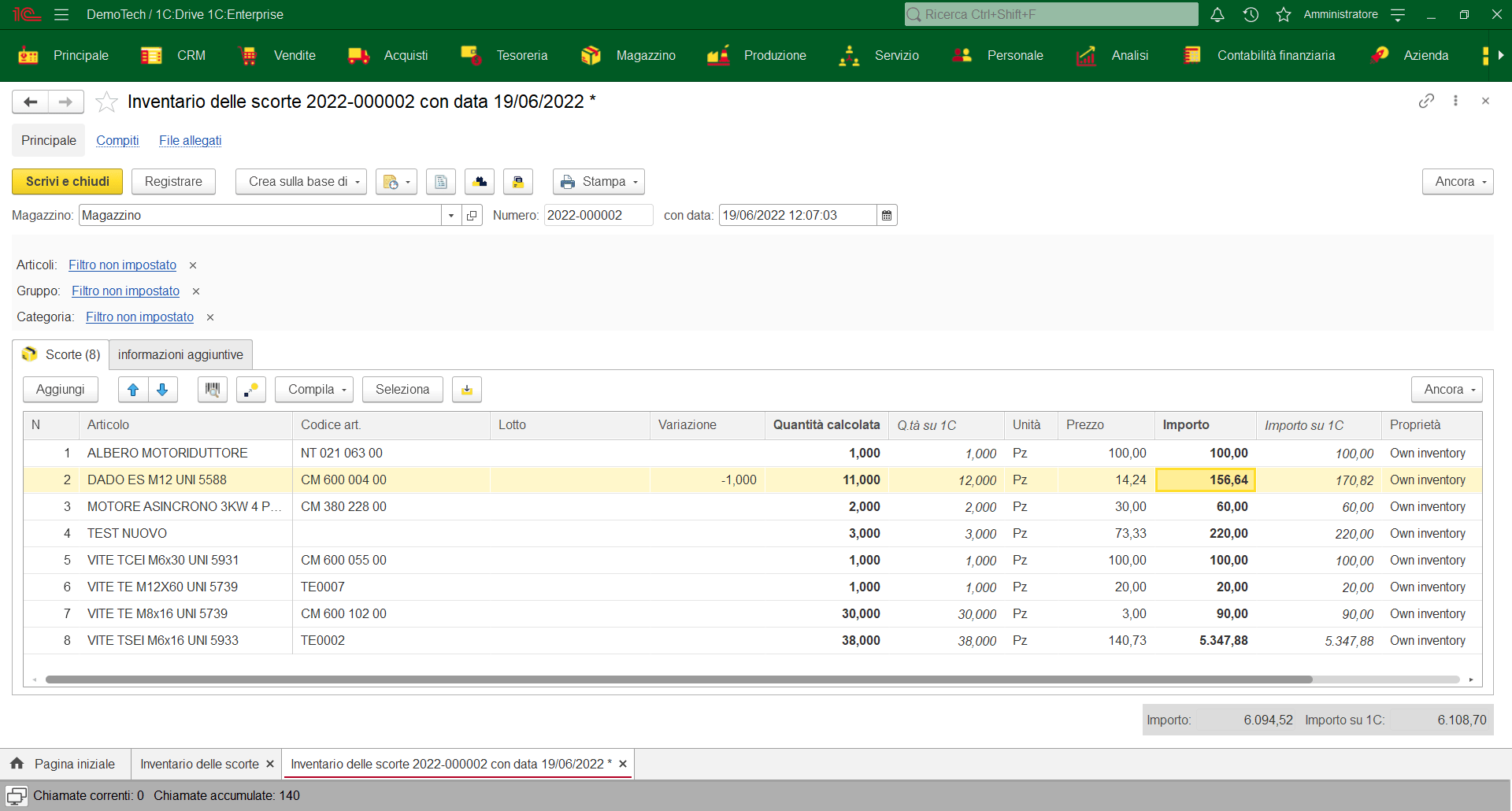Screen dimensions: 1512x811
Task: Click the import data icon next to Seleziona
Action: point(467,390)
